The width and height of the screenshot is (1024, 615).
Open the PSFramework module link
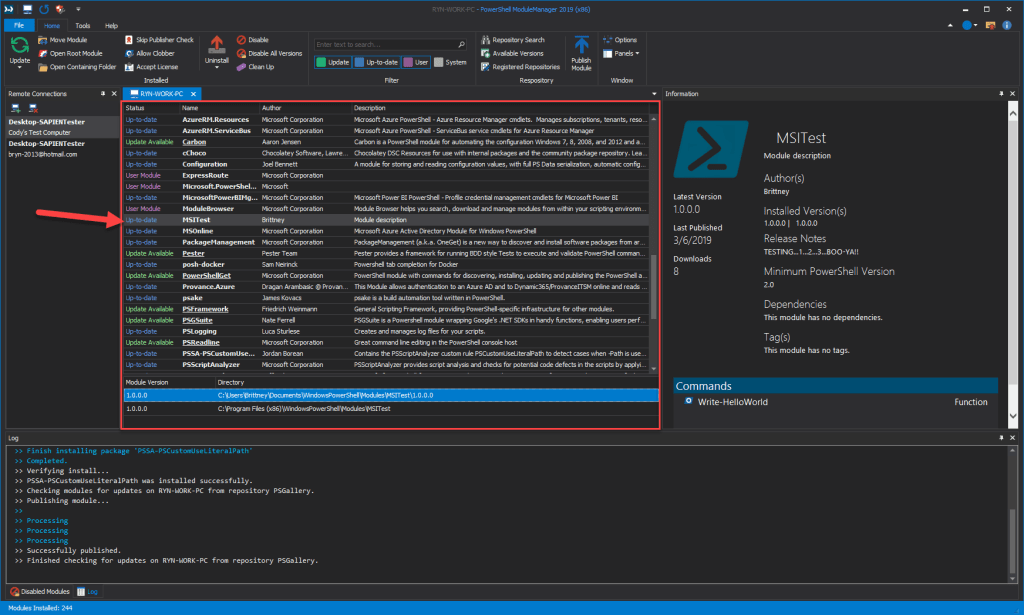click(x=205, y=309)
